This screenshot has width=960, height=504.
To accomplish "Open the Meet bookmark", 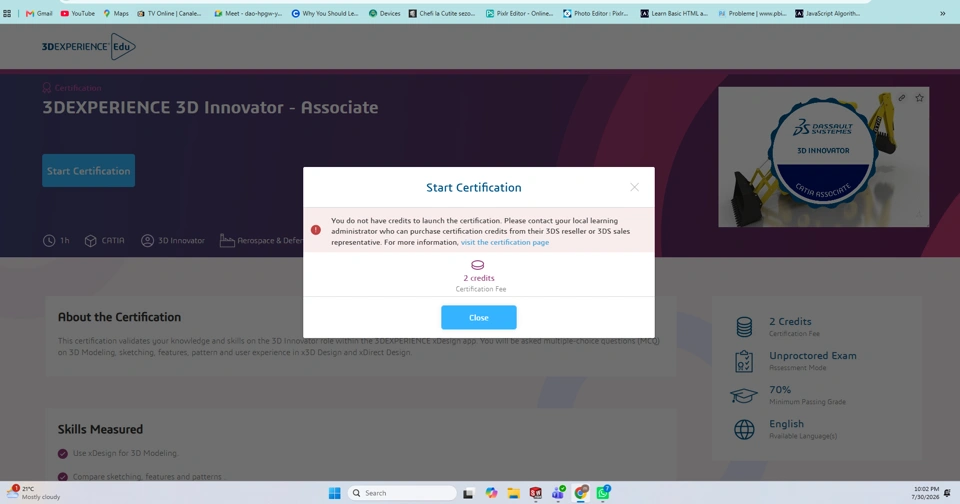I will point(249,13).
